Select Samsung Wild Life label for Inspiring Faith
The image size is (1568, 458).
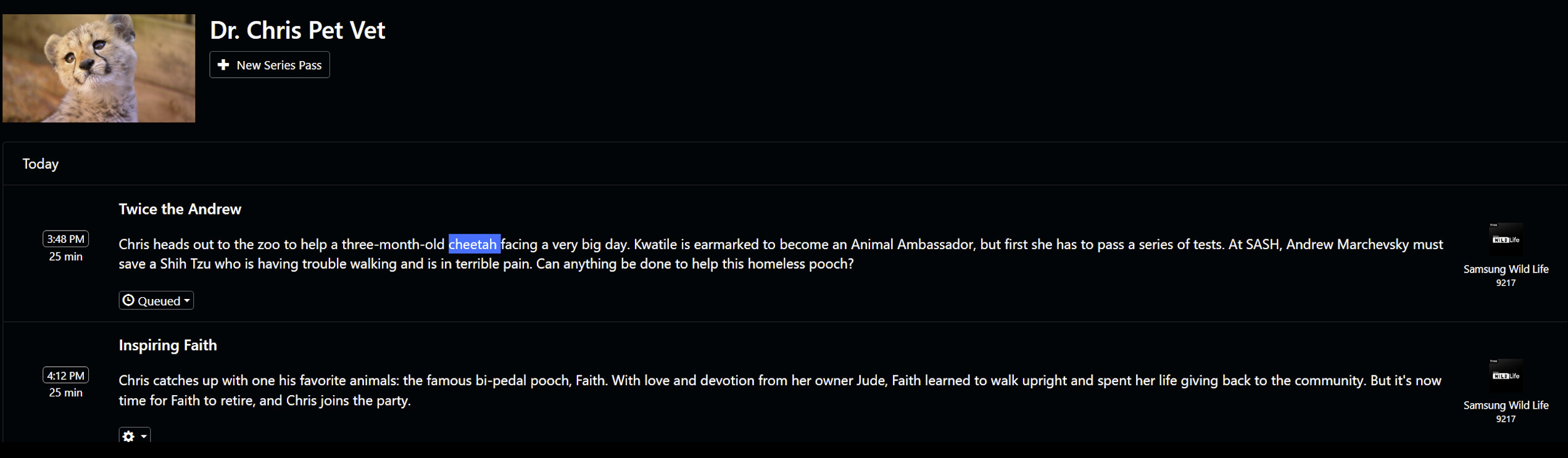1506,405
